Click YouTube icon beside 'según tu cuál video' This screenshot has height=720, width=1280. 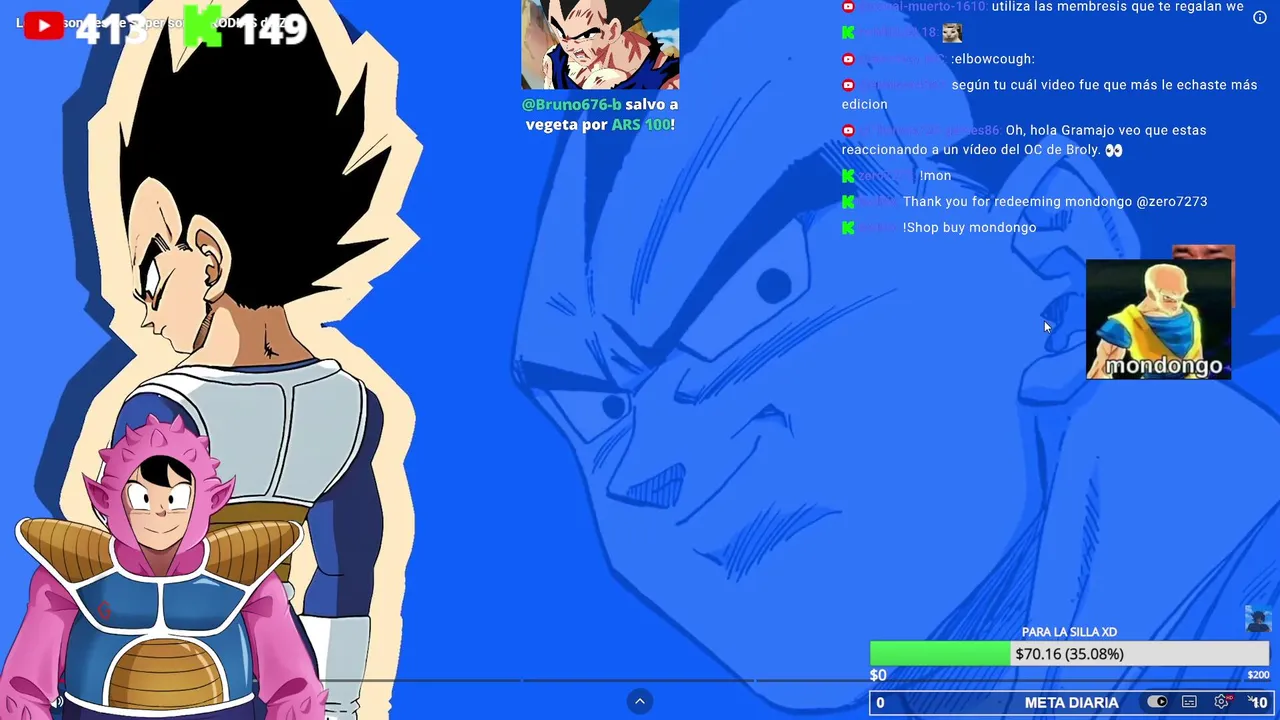click(848, 85)
